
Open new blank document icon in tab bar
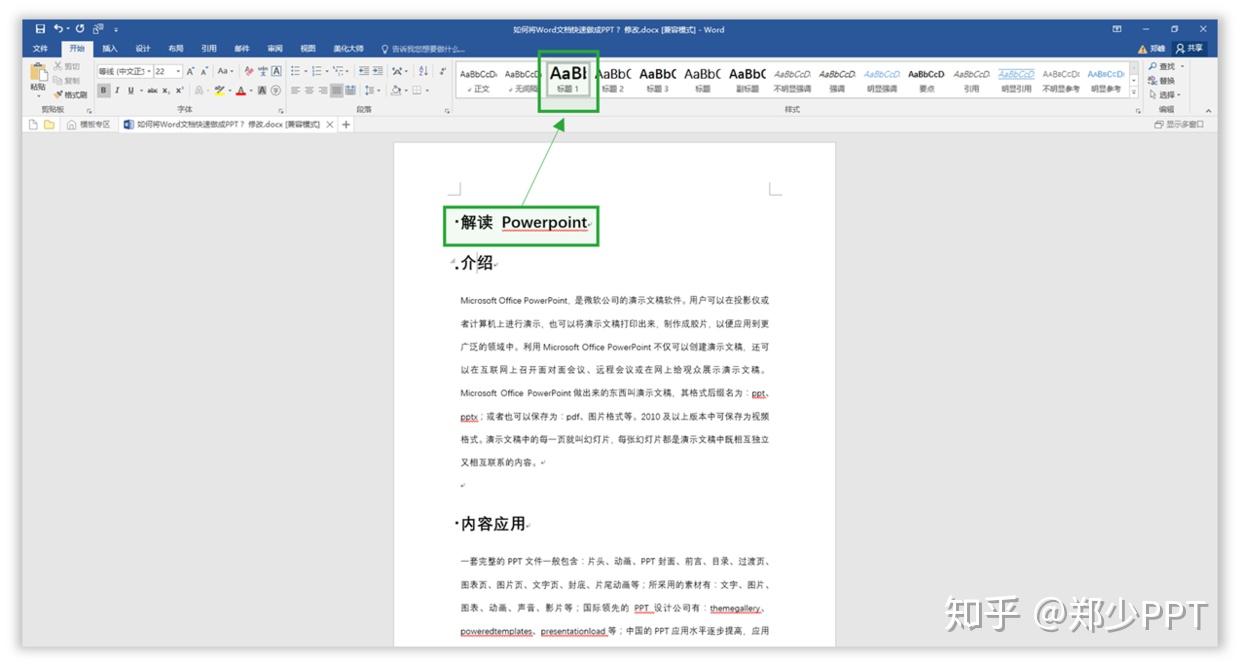click(33, 125)
